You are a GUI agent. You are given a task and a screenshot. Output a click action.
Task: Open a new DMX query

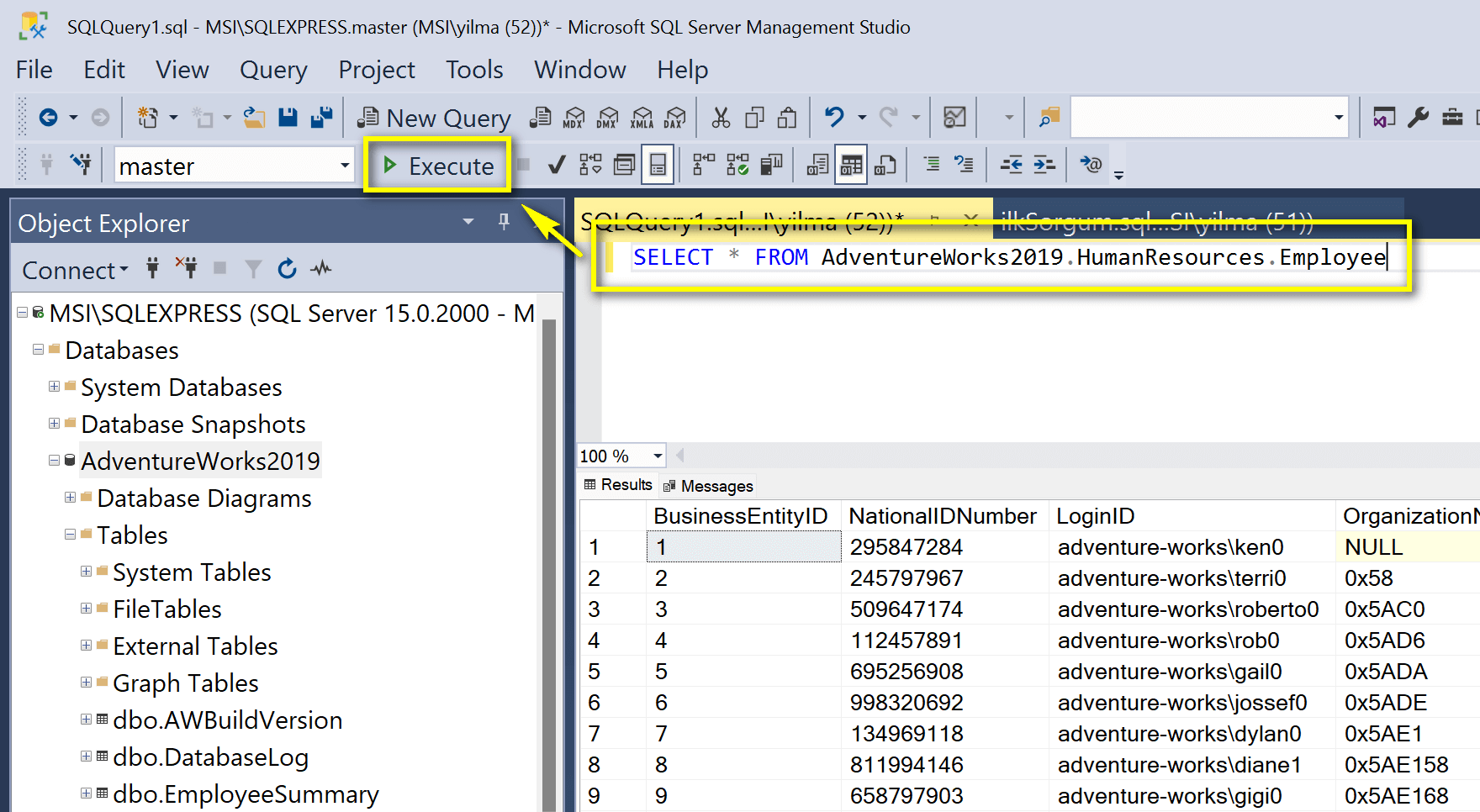(x=607, y=118)
